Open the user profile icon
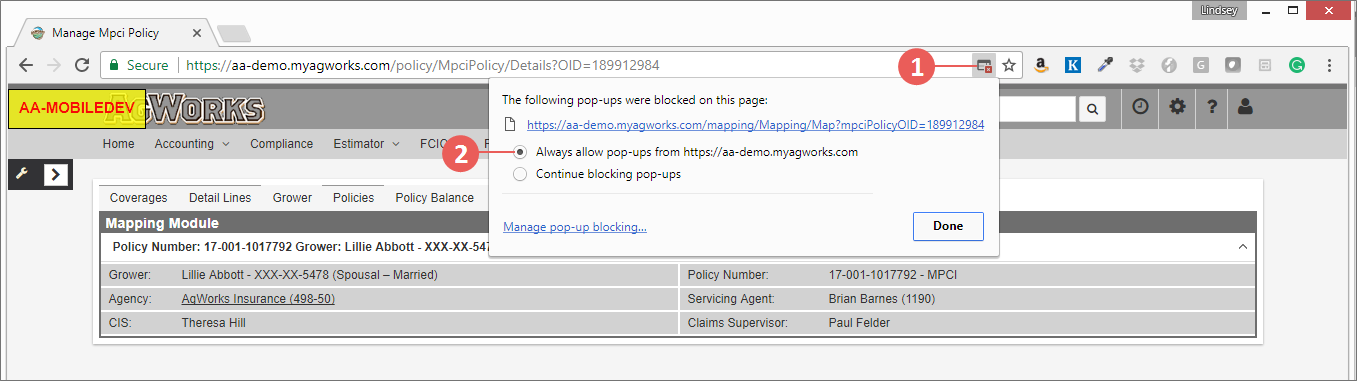 (x=1245, y=107)
